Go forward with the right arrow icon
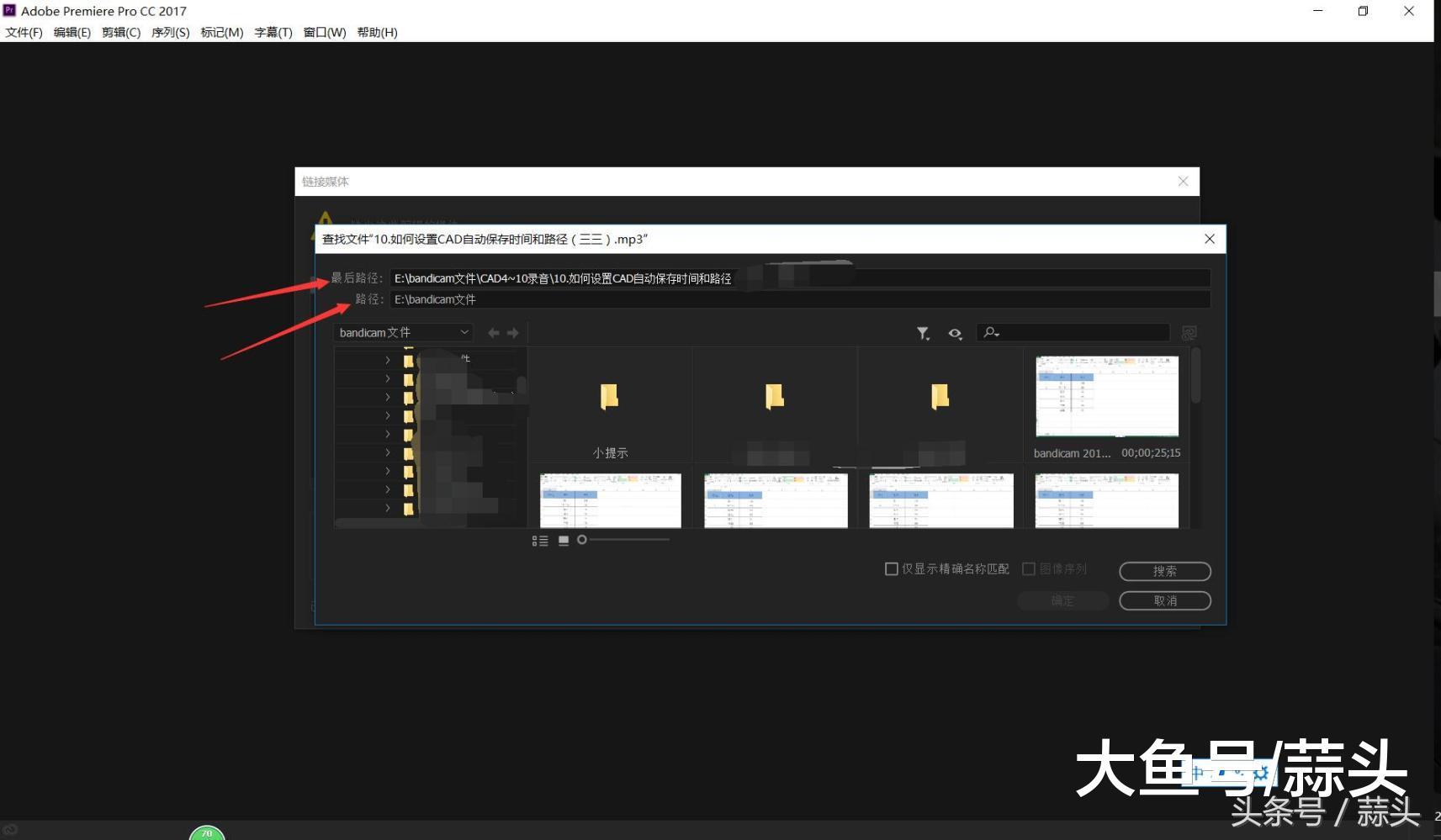The width and height of the screenshot is (1441, 840). coord(513,333)
